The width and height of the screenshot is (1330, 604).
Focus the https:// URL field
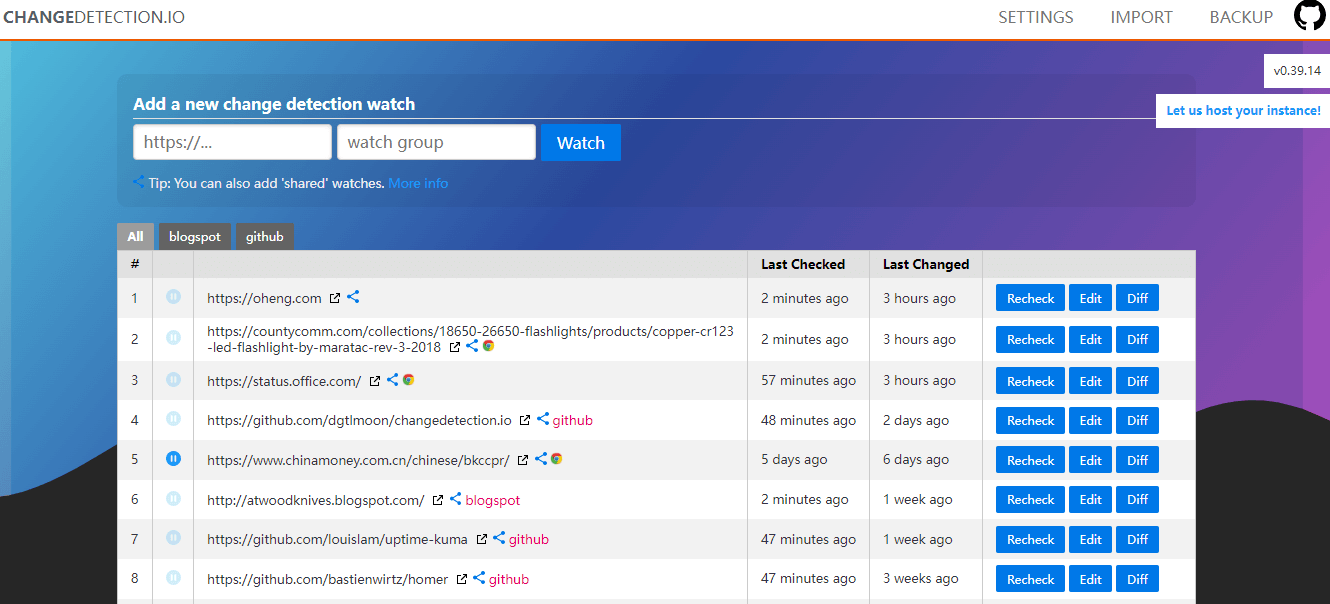click(x=232, y=142)
